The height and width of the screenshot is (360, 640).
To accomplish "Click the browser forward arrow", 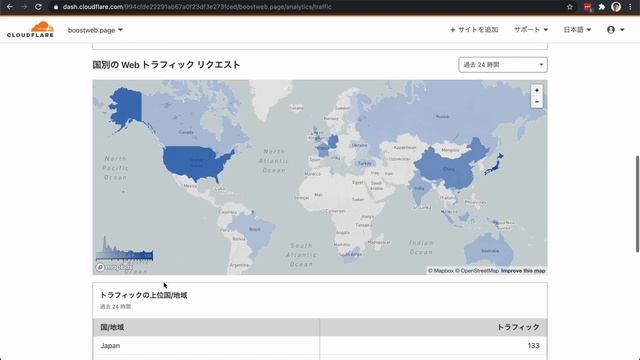I will coord(24,7).
